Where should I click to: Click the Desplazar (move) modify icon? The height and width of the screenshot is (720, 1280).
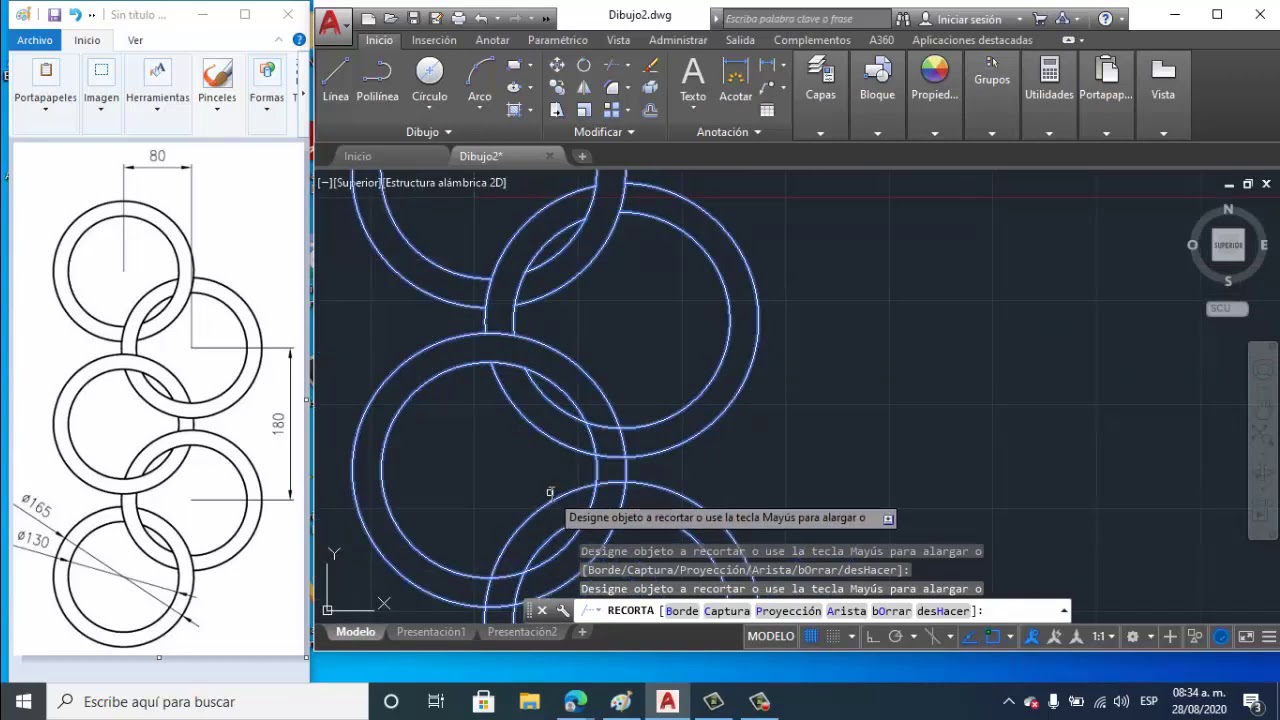point(557,65)
